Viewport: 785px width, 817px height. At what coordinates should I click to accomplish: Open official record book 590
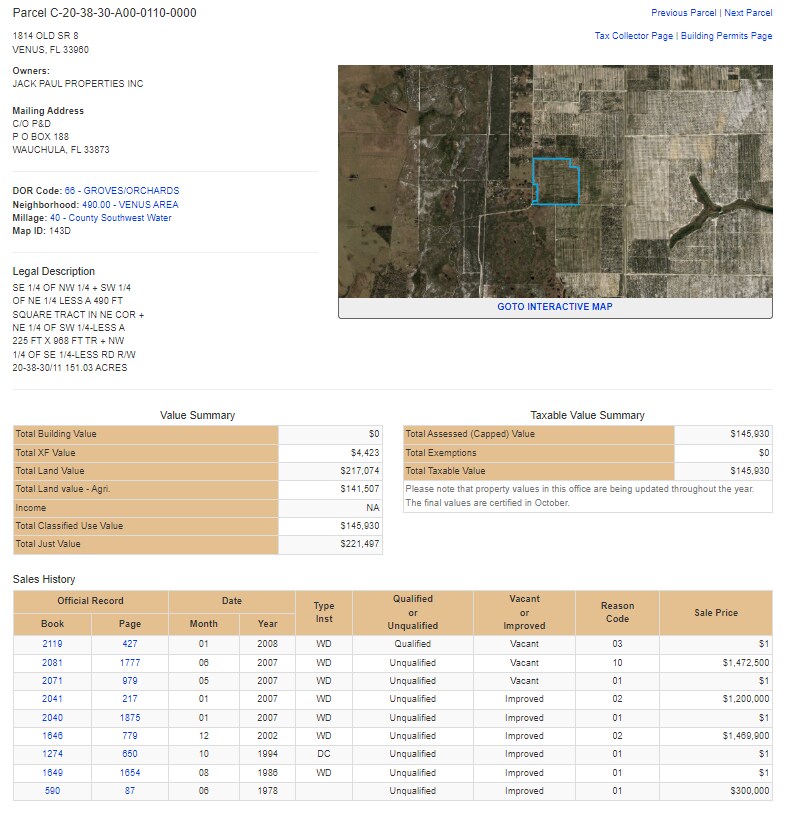(52, 791)
